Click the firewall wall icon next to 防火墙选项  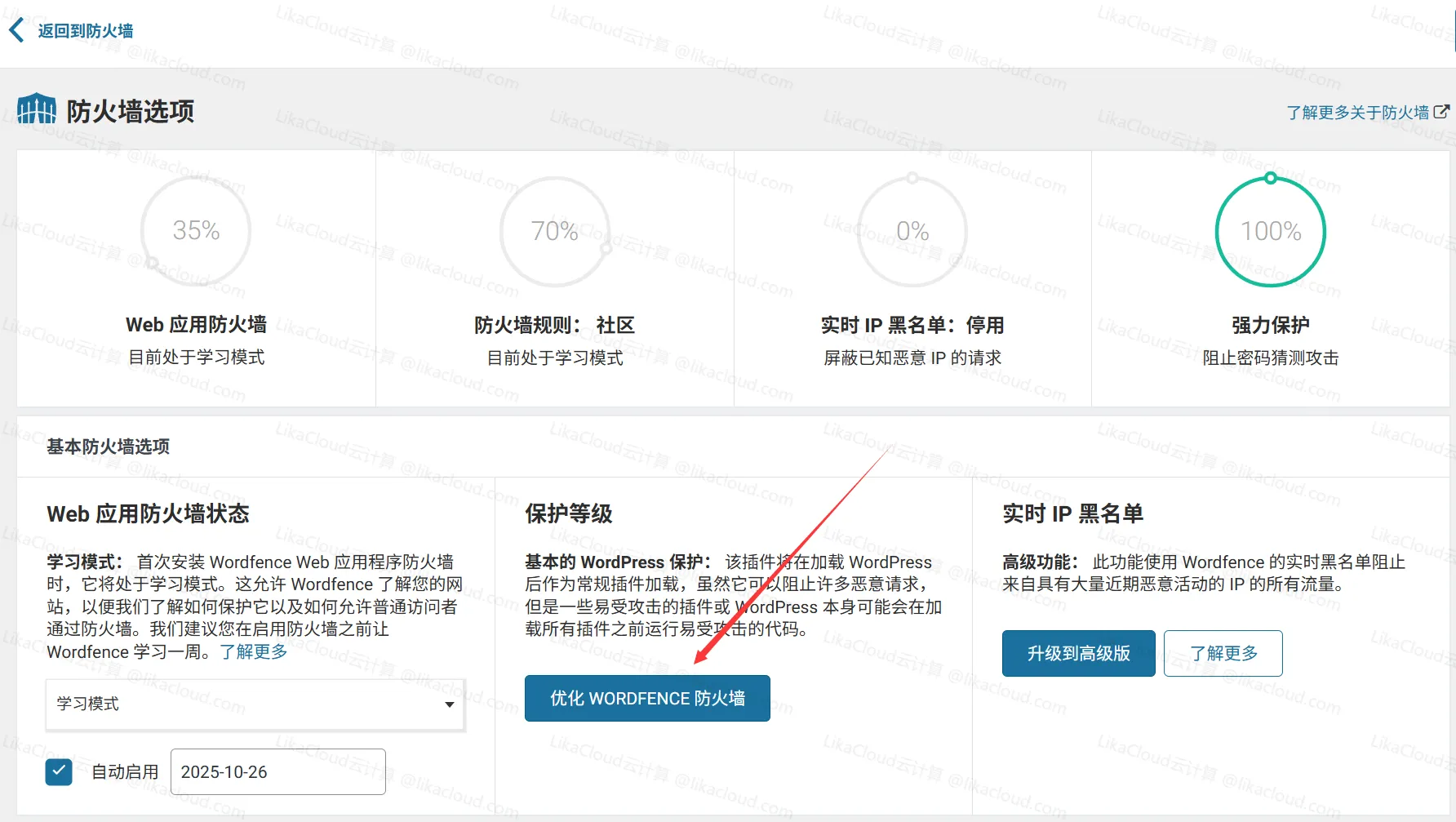(36, 107)
